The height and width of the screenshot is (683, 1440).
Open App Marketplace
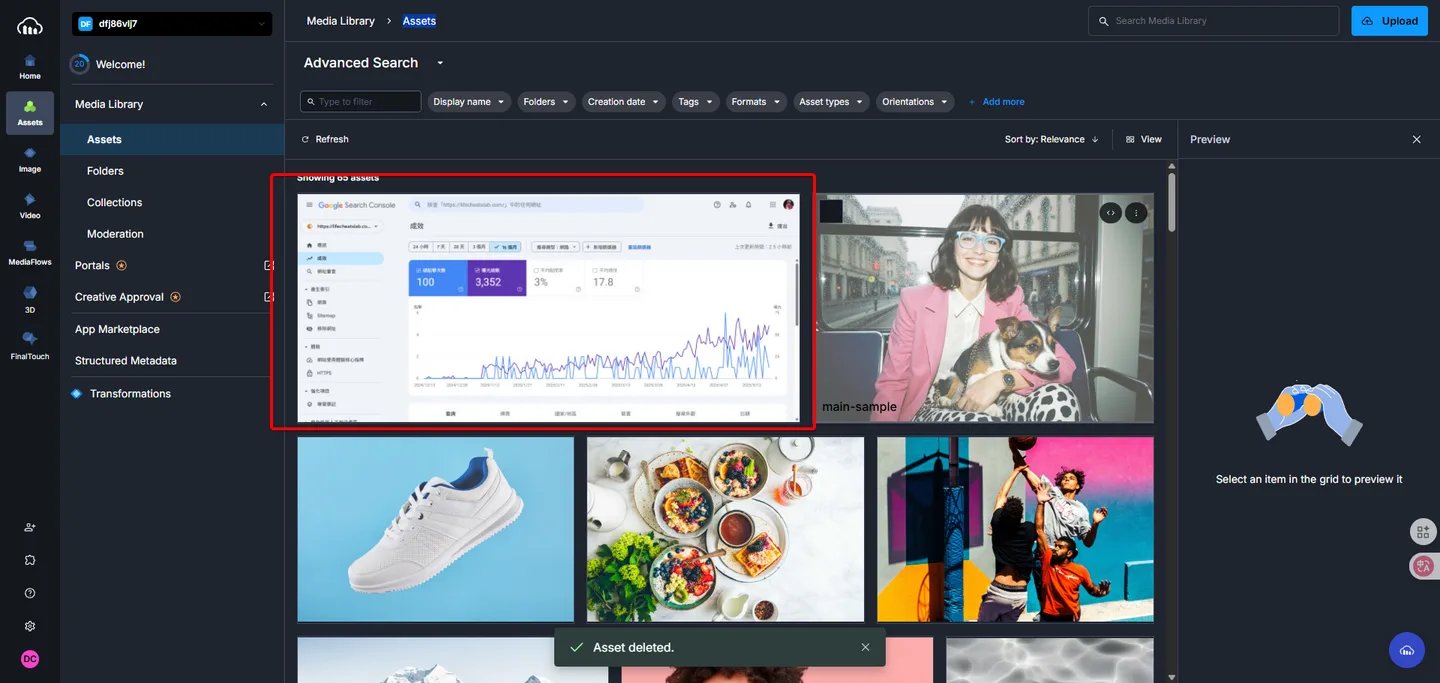[117, 329]
